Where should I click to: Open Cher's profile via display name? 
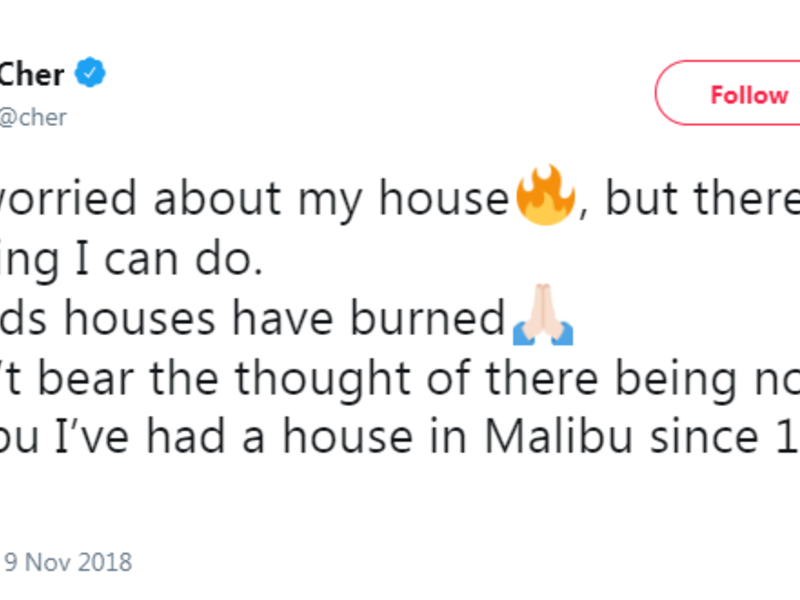point(32,74)
